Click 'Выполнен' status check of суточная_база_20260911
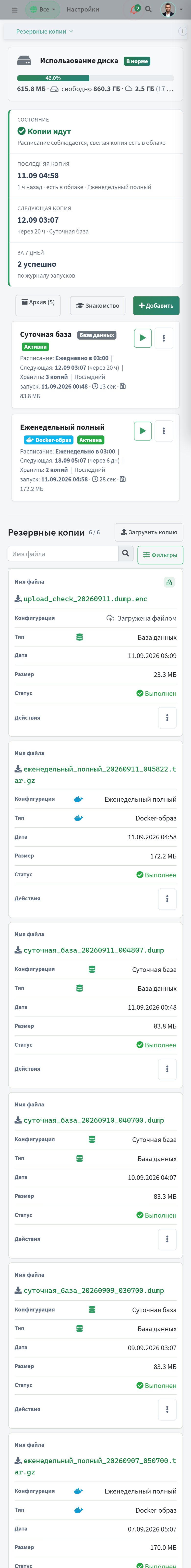Screen dimensions: 191x1568 [x=140, y=1045]
